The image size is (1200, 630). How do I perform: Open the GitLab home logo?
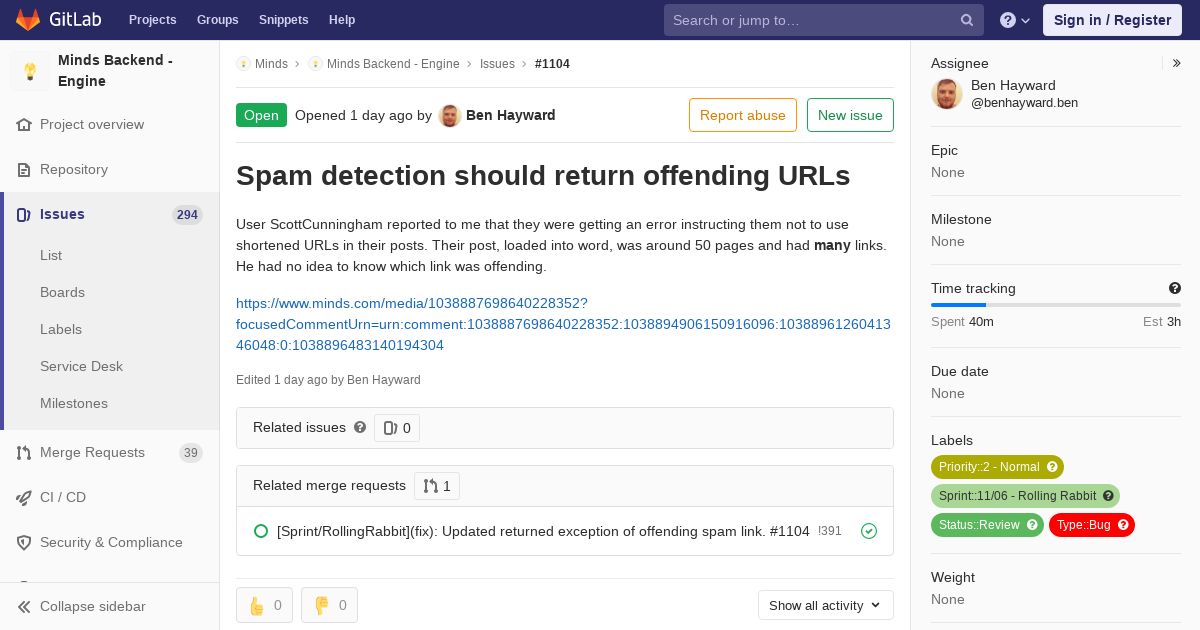click(58, 20)
